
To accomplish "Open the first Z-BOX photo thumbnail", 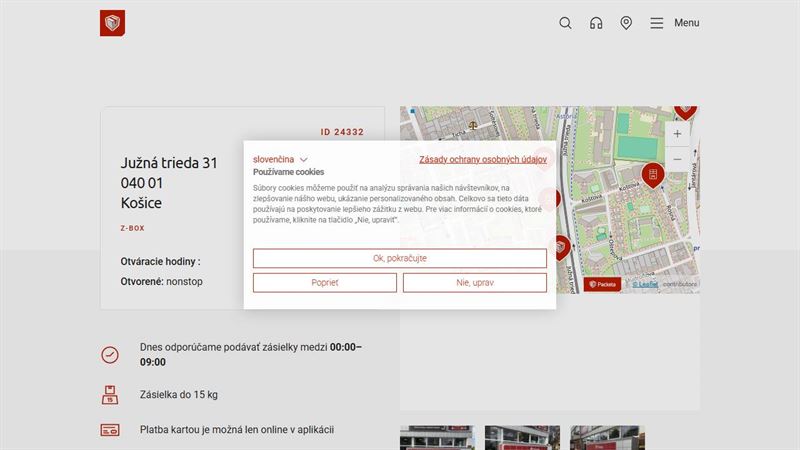I will pyautogui.click(x=437, y=438).
